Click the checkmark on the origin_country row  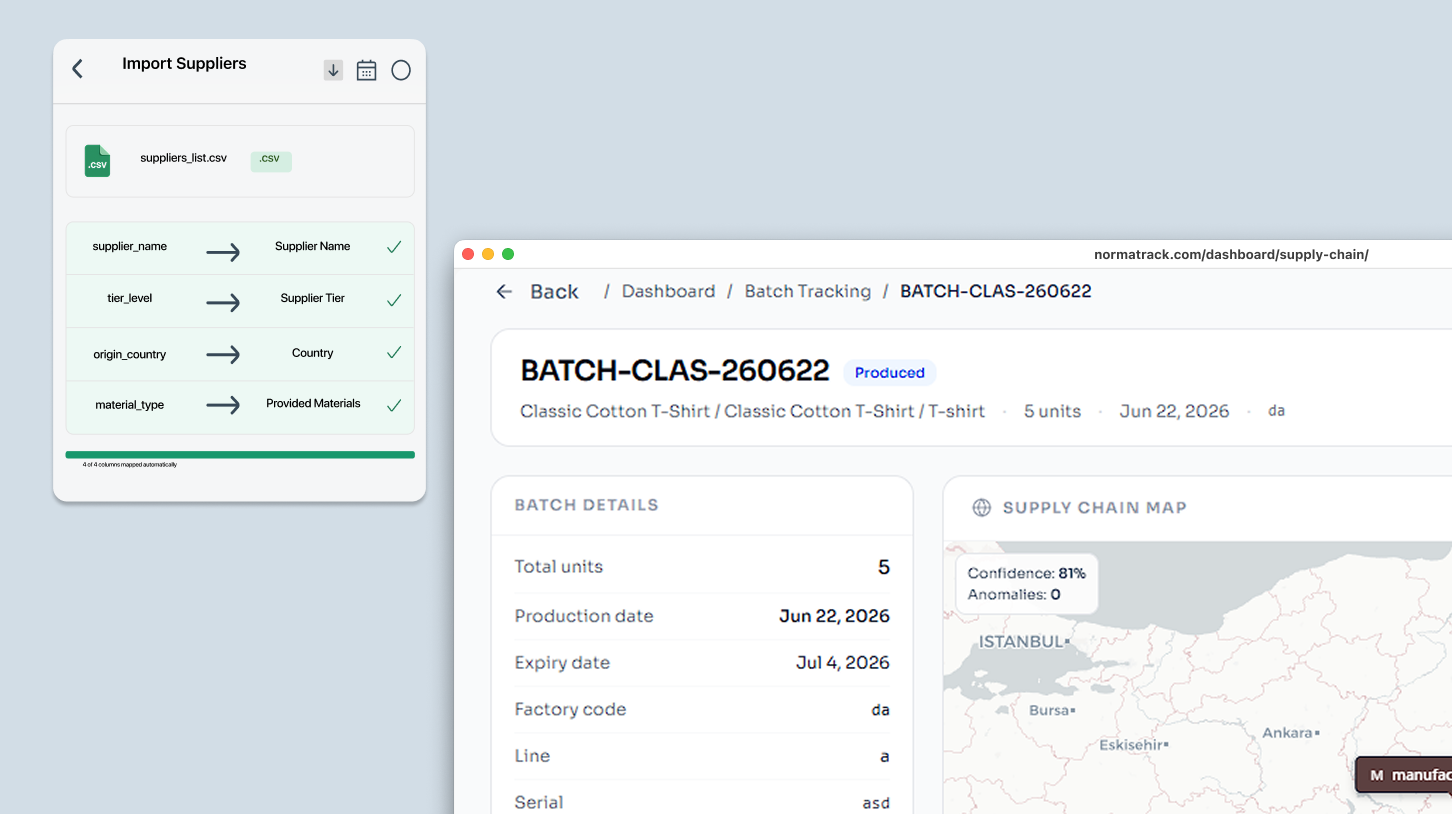pos(394,352)
